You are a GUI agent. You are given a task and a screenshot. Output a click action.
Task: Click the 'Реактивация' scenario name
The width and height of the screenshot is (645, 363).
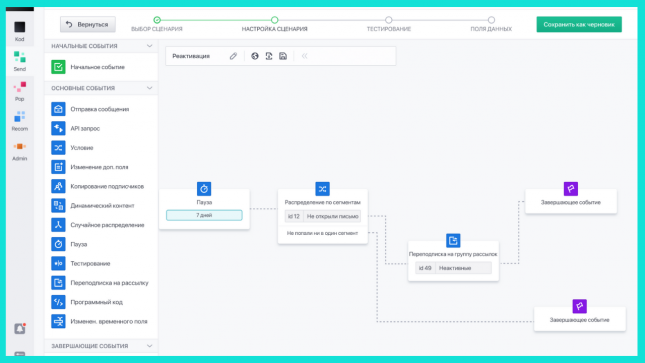pos(191,56)
